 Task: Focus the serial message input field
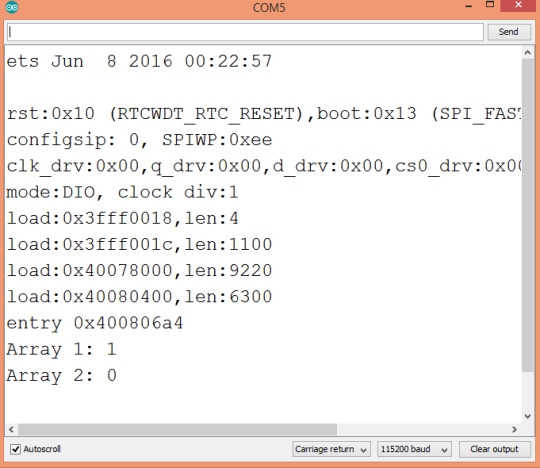tap(245, 32)
